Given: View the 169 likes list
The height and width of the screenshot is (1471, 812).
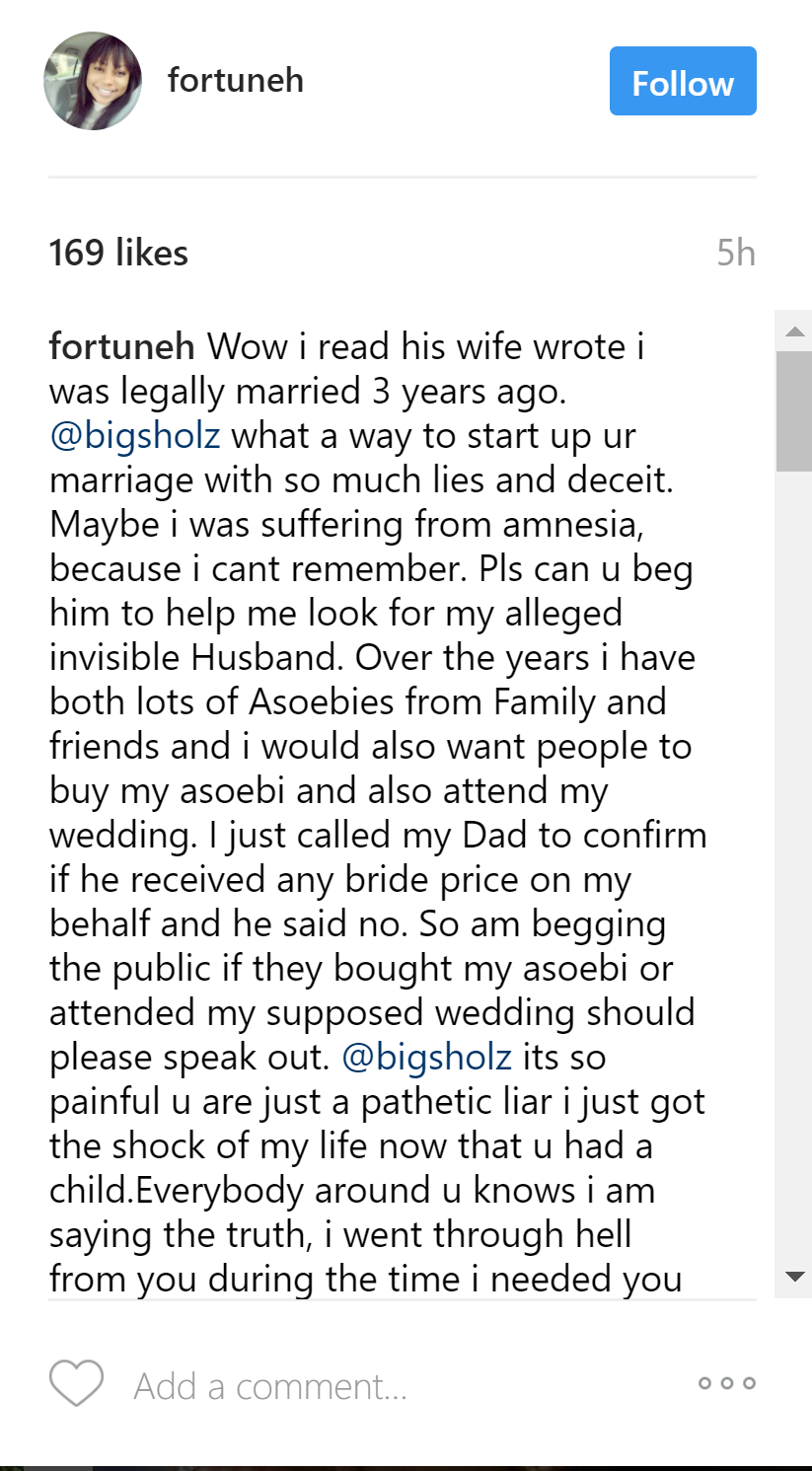Looking at the screenshot, I should click(118, 254).
